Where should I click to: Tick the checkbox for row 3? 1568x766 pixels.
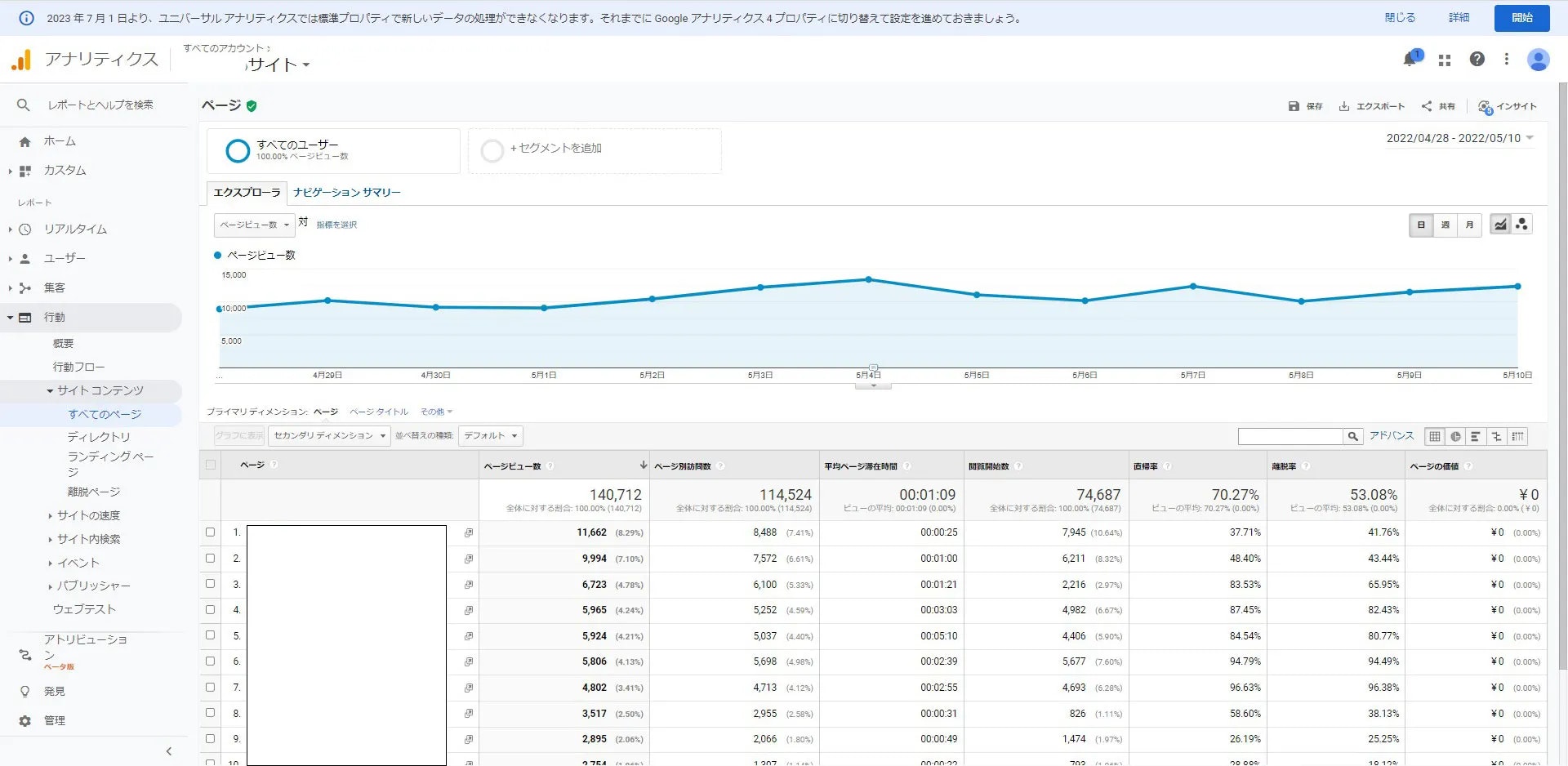point(211,584)
